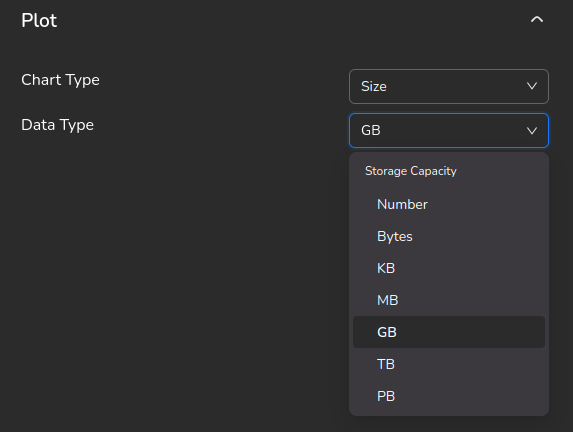
Task: Open the Data Type dropdown showing GB
Action: pyautogui.click(x=449, y=130)
